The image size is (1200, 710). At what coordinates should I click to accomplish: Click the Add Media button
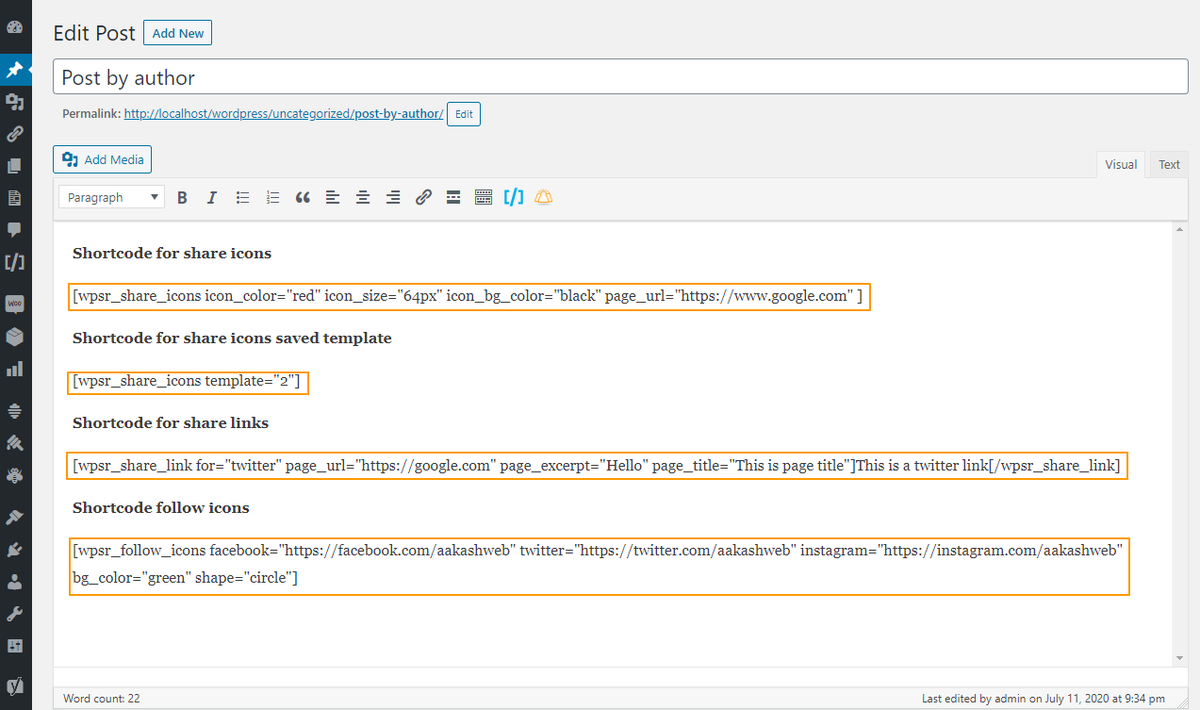pos(103,160)
